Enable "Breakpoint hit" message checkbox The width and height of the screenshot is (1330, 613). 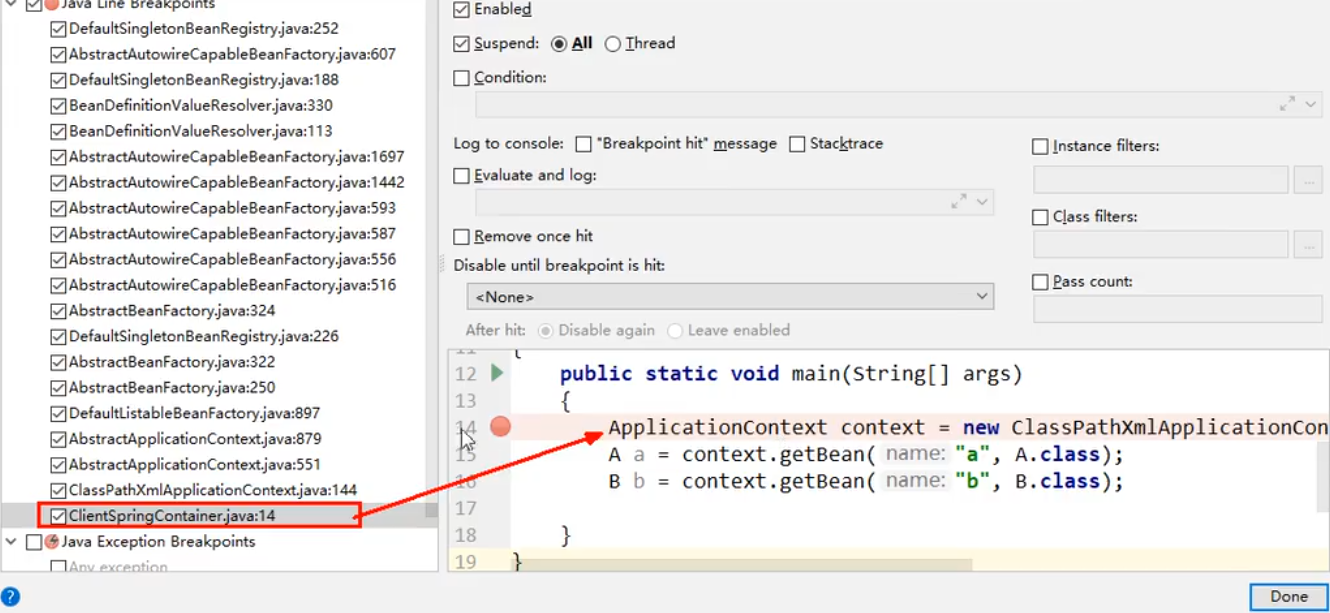pos(583,144)
